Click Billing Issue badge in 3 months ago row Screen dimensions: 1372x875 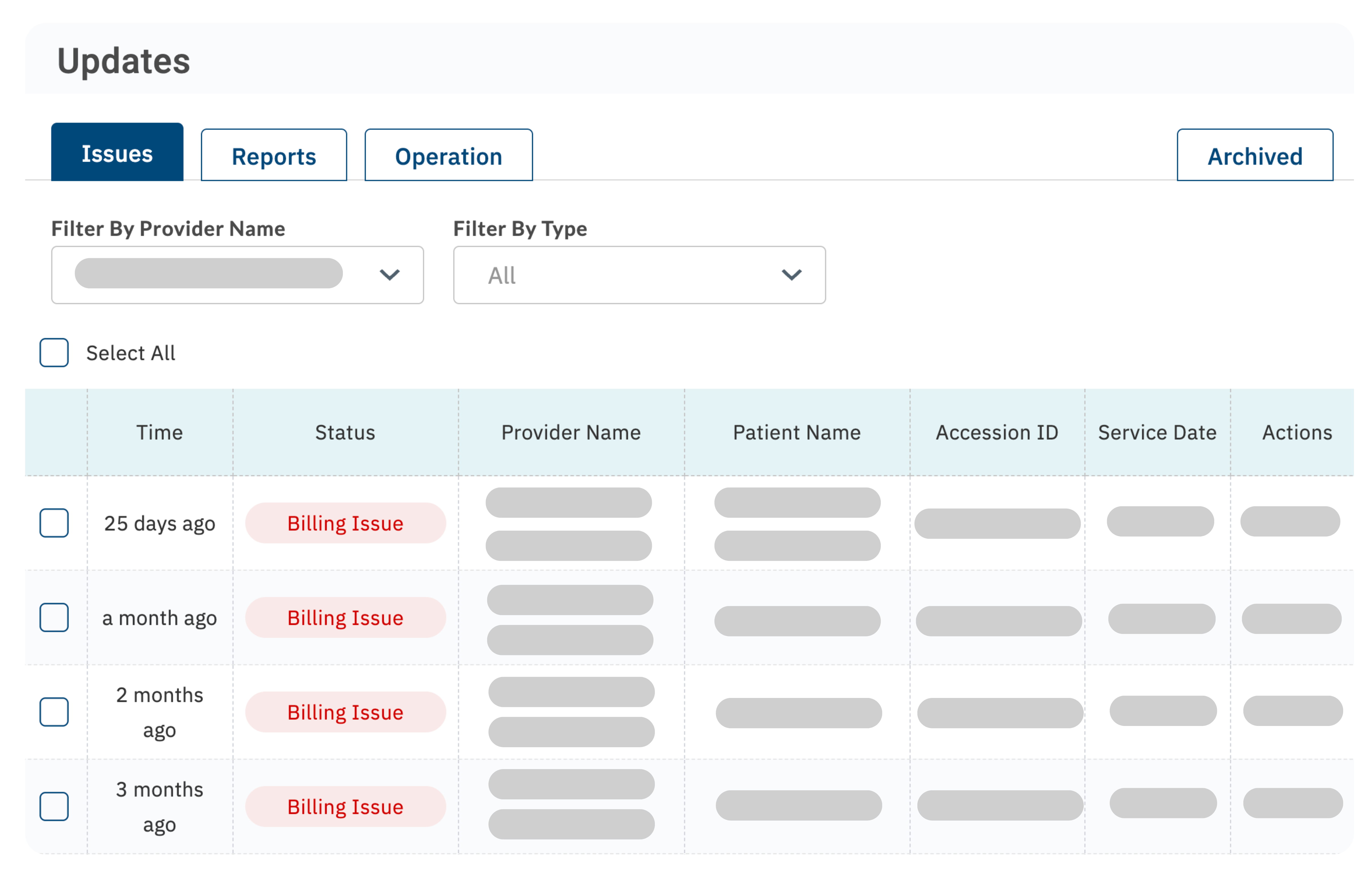coord(345,806)
